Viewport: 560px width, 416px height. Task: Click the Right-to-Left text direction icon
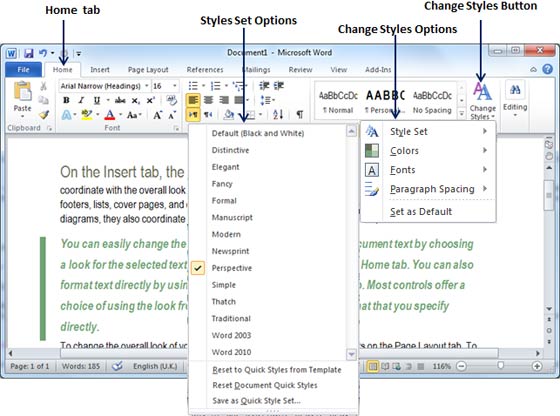tap(208, 115)
